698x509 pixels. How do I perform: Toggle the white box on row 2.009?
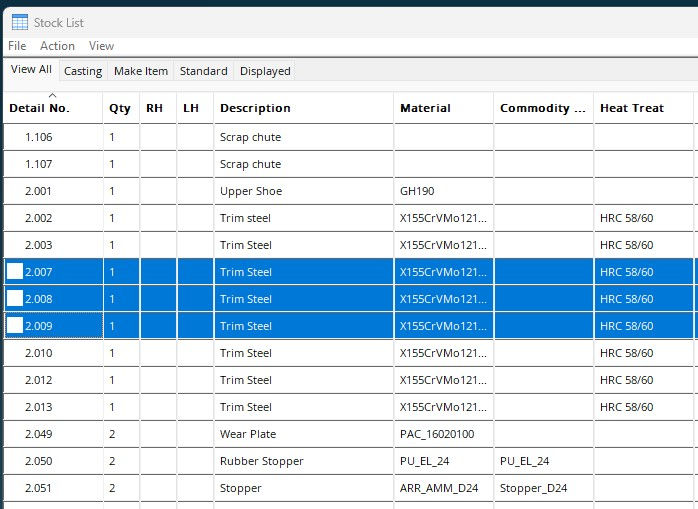tap(15, 326)
